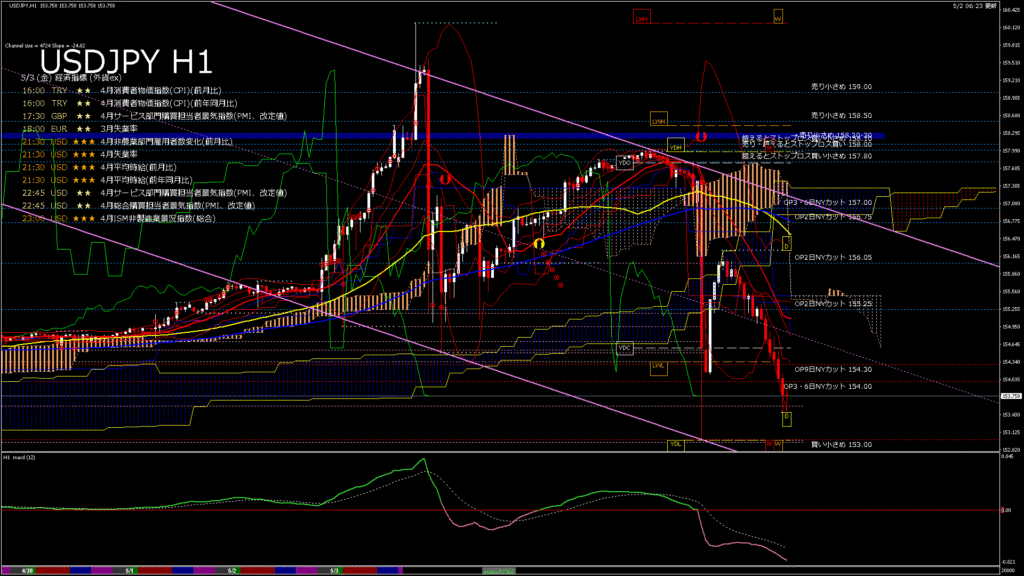This screenshot has height=576, width=1024.
Task: Click the white YDC label box
Action: [625, 347]
